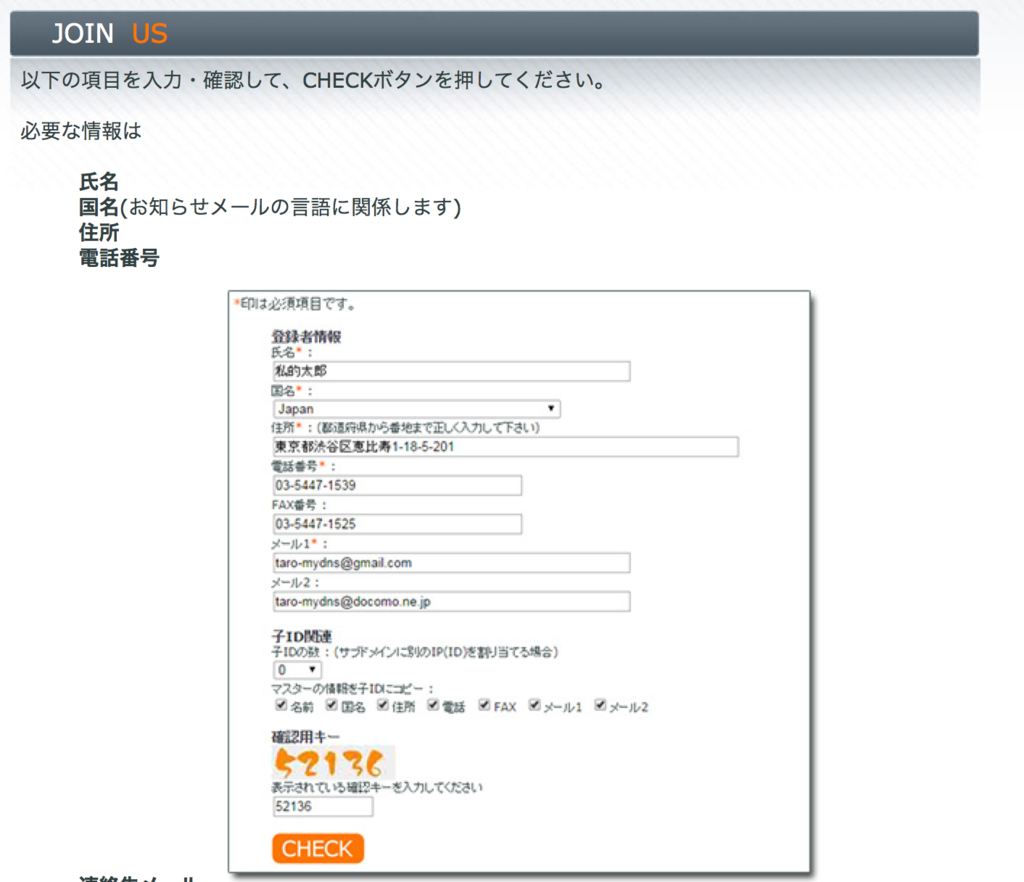
Task: Toggle the 名前 copy checkbox
Action: pyautogui.click(x=281, y=705)
